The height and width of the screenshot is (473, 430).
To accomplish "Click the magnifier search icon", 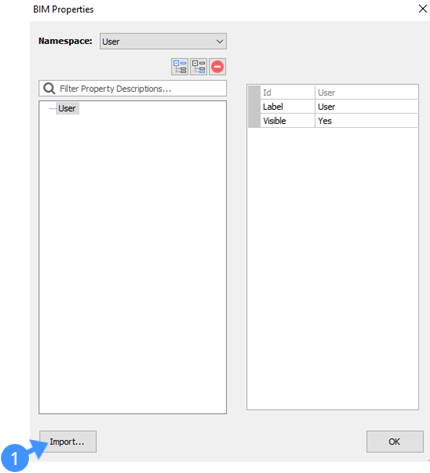I will [49, 88].
